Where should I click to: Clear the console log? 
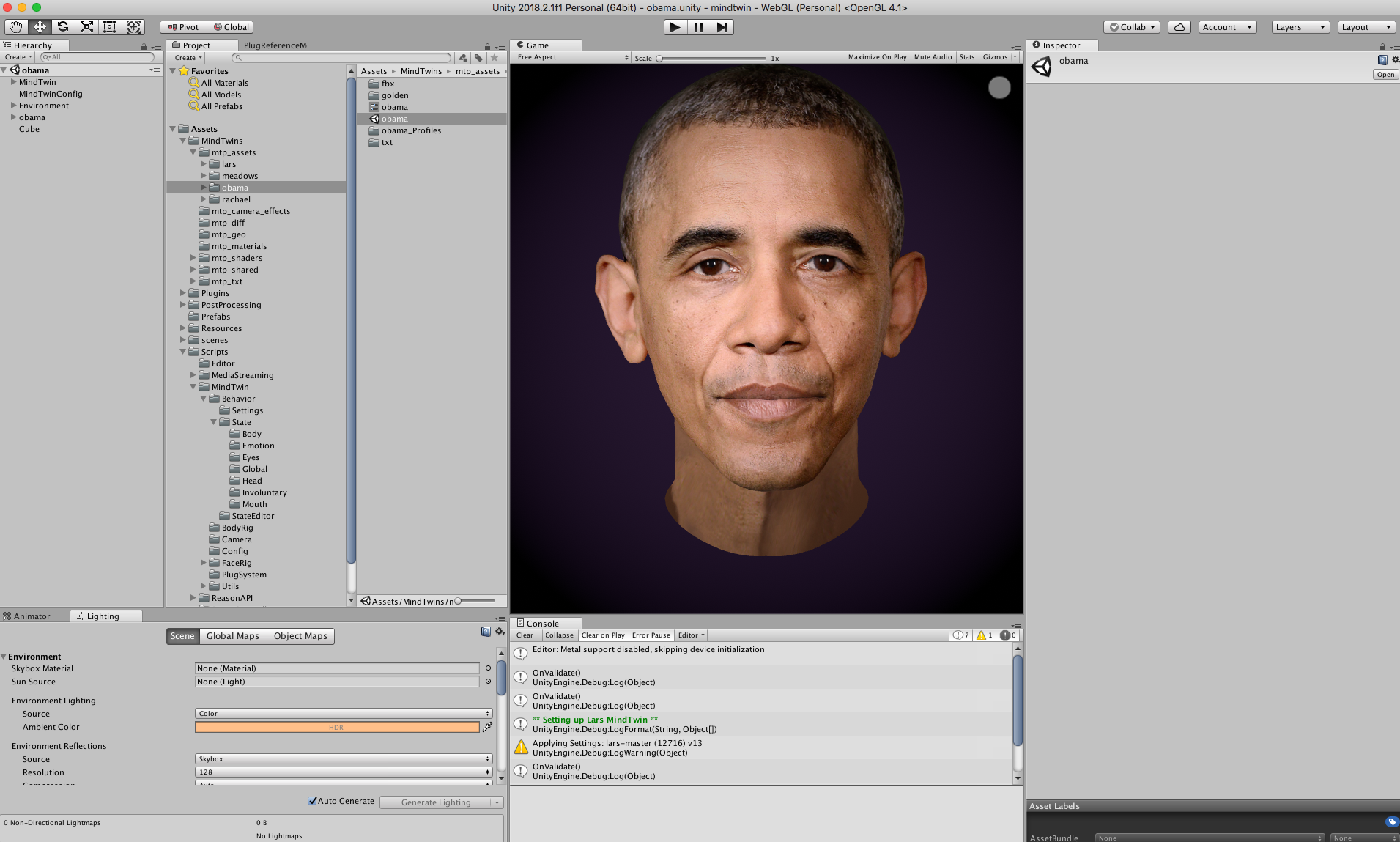coord(525,635)
